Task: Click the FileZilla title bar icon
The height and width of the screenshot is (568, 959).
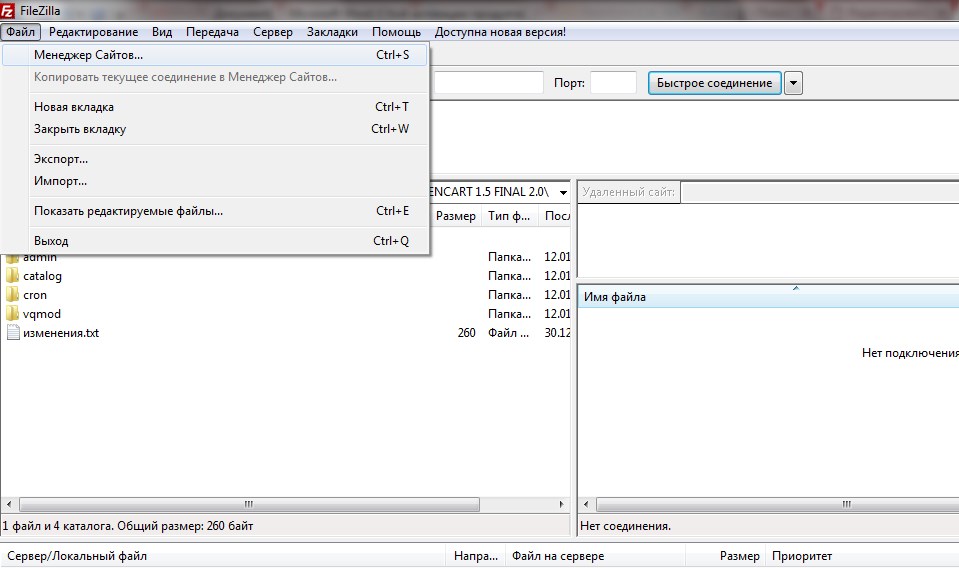Action: (7, 10)
